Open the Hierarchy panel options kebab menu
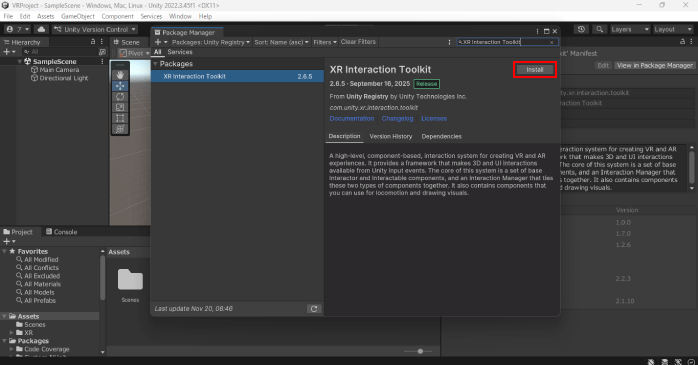This screenshot has width=698, height=365. coord(101,41)
